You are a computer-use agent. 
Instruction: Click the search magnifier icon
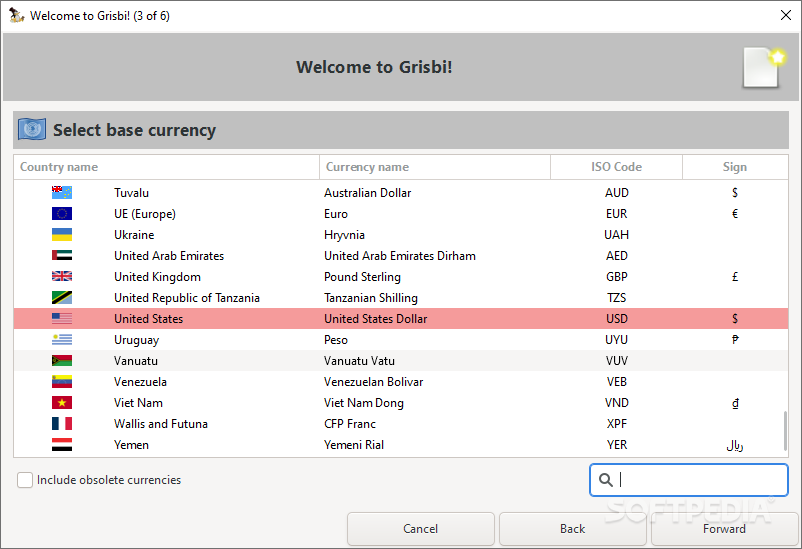point(606,480)
